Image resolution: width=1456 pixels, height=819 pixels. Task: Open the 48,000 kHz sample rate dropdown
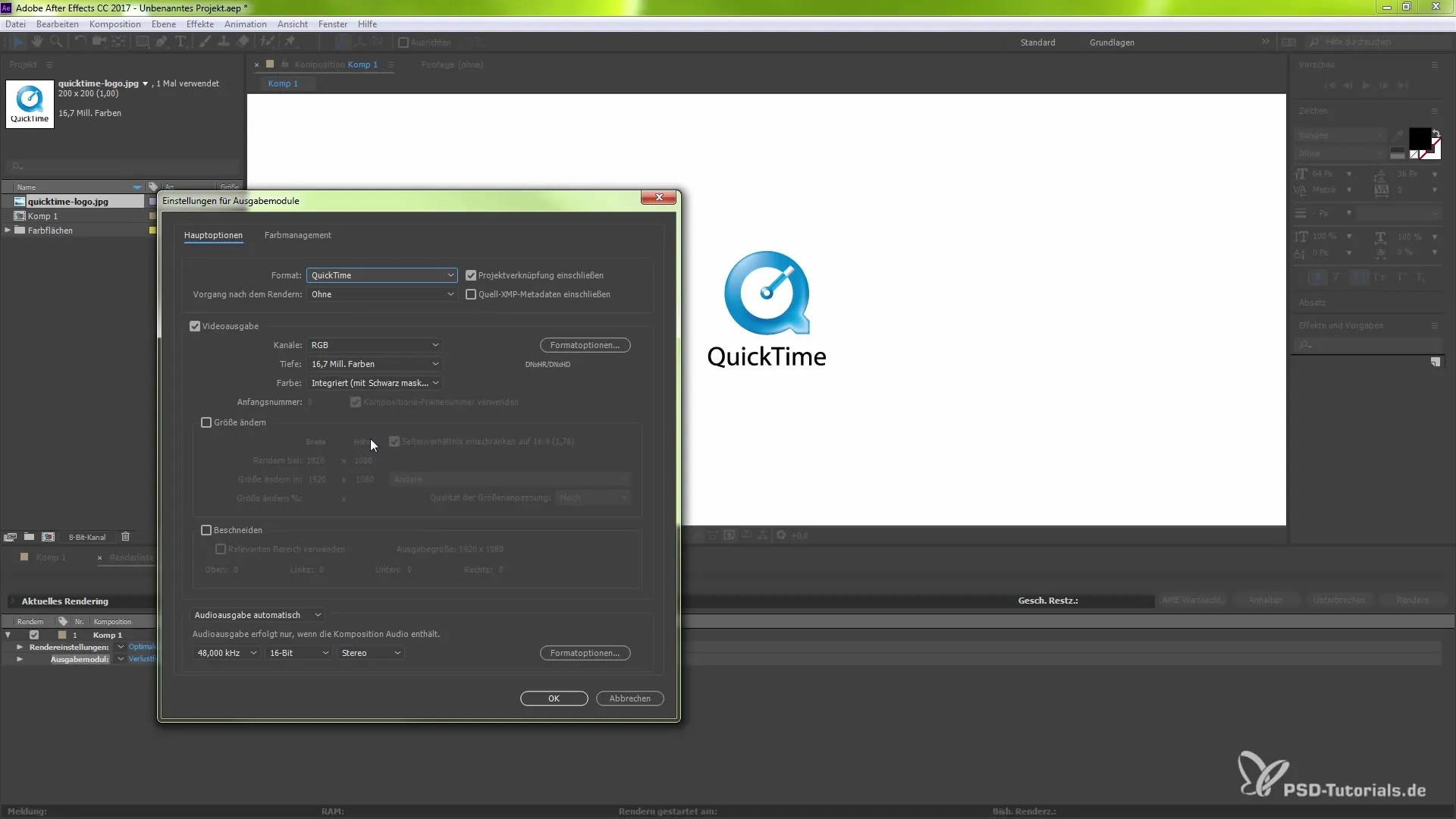tap(227, 653)
